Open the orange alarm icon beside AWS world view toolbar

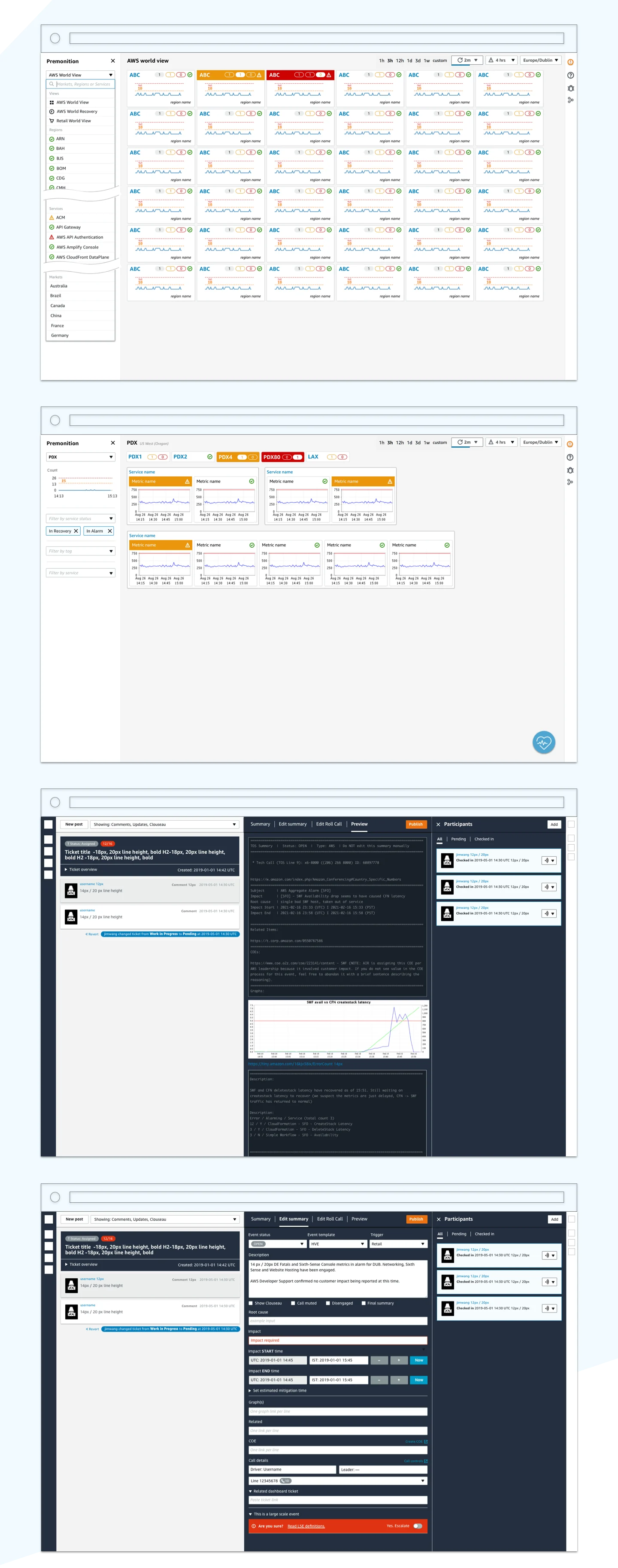(x=570, y=62)
